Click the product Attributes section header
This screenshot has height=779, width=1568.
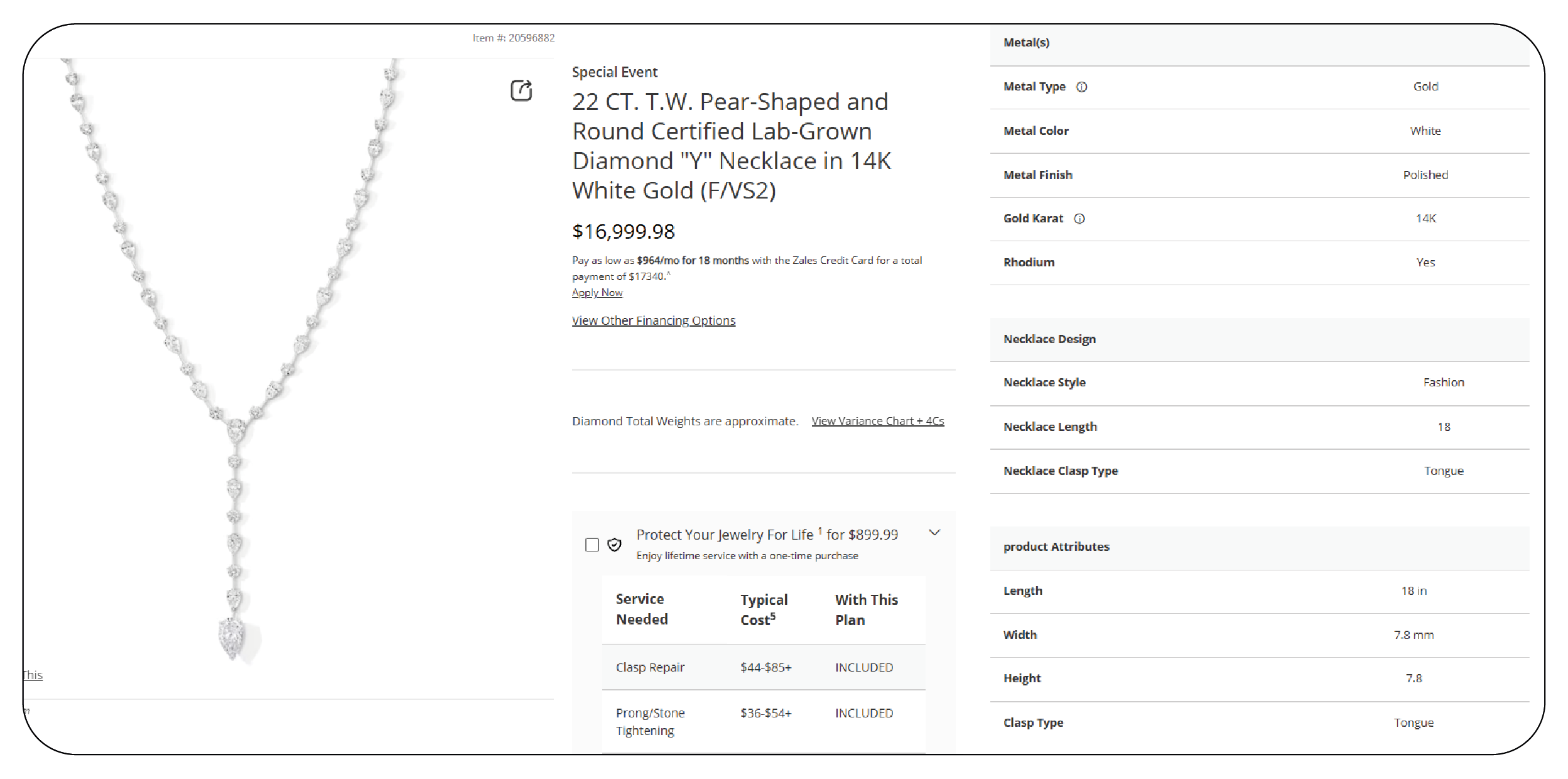coord(1056,547)
